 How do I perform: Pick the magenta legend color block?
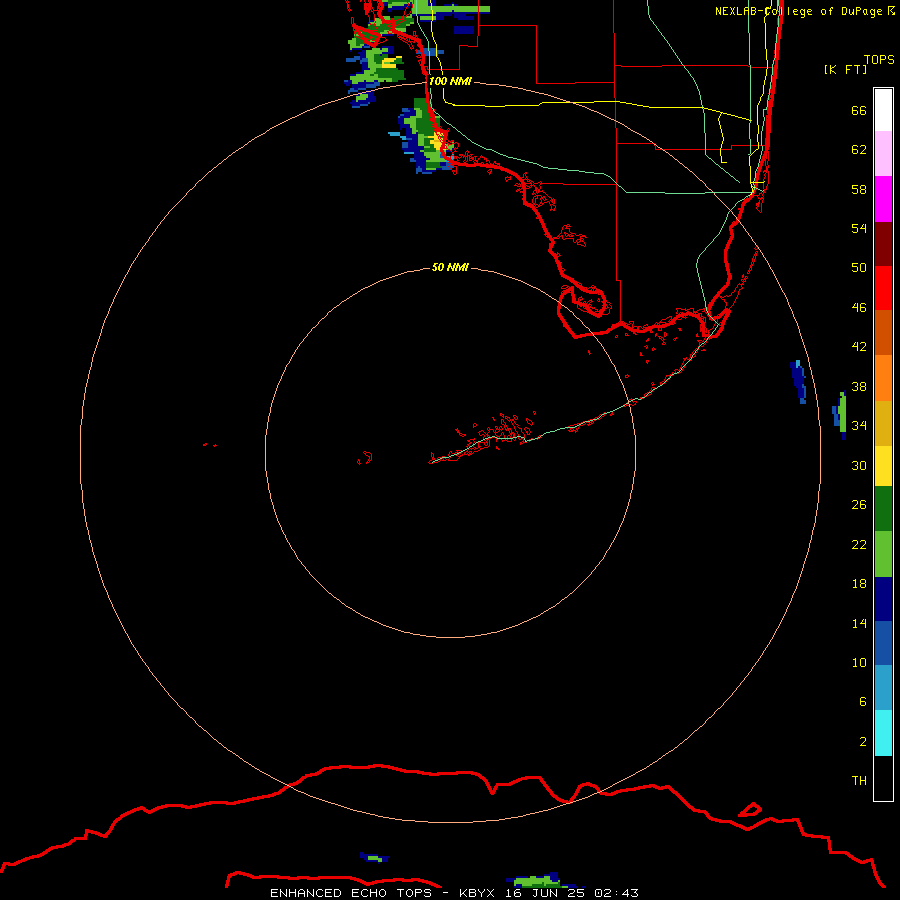coord(883,199)
